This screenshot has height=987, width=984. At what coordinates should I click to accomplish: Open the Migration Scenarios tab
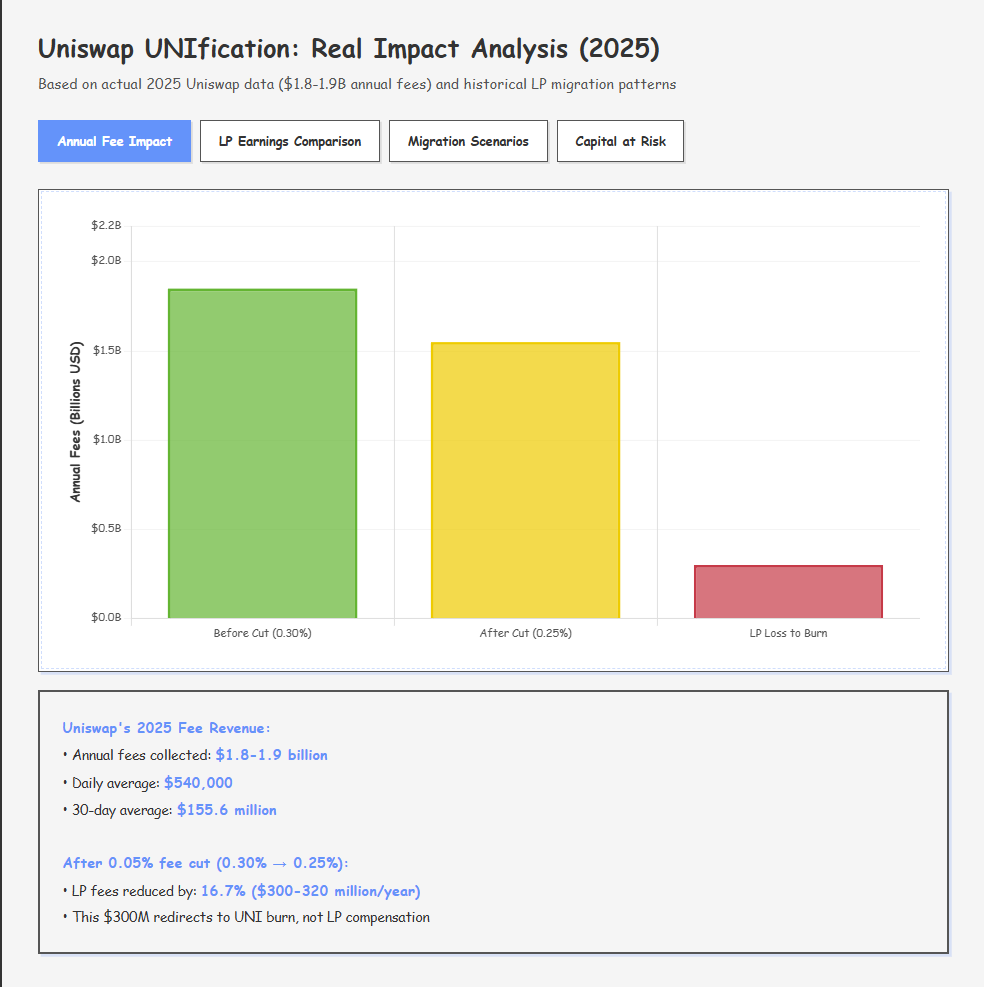[468, 141]
